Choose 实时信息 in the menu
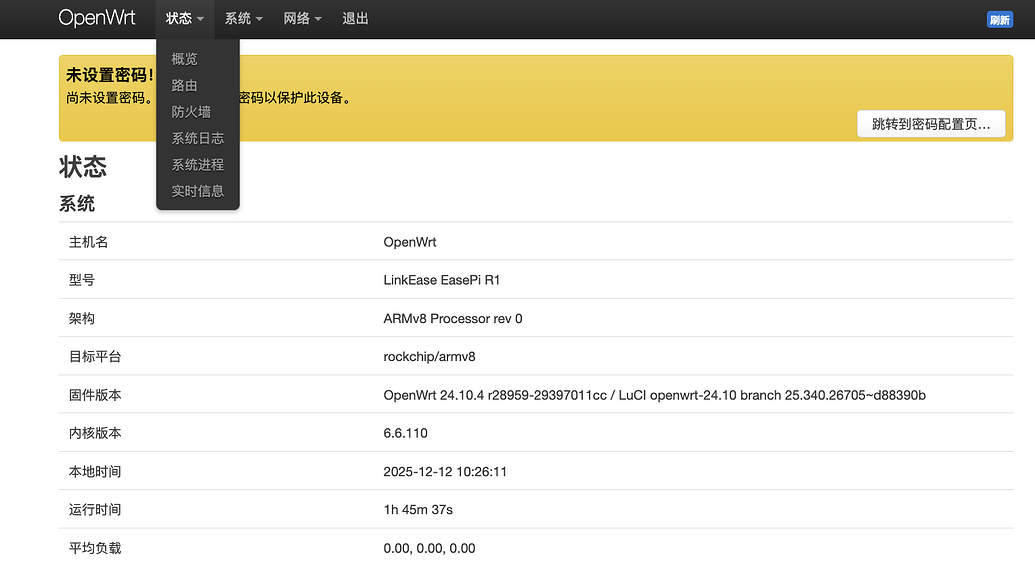Screen dimensions: 1035x564 coord(197,191)
